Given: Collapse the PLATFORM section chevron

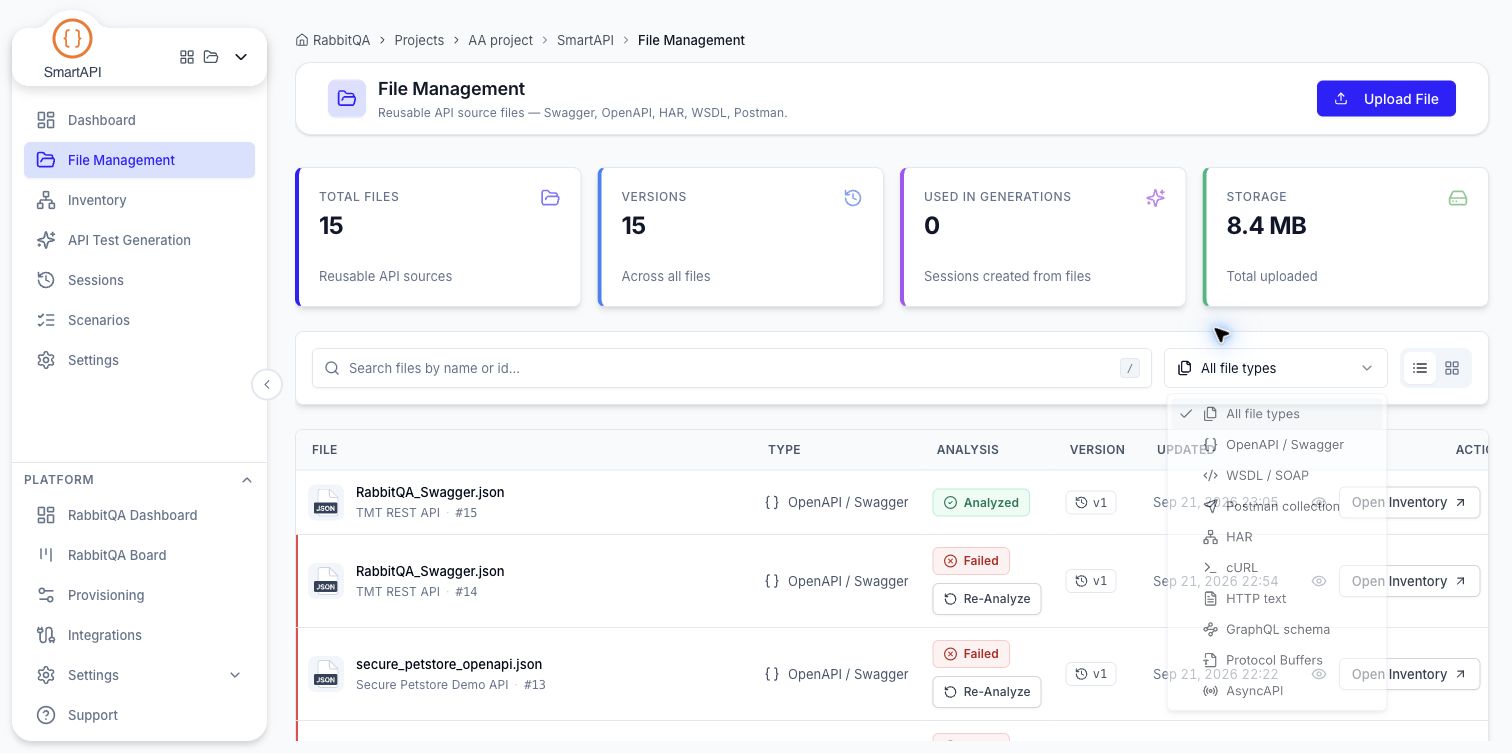Looking at the screenshot, I should point(247,480).
